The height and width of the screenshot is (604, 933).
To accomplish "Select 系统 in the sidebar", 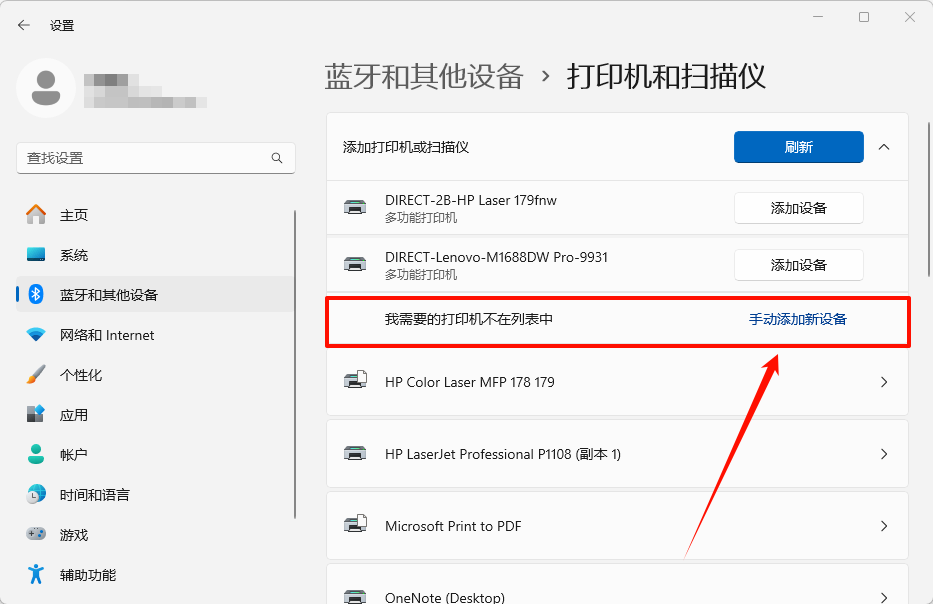I will [74, 255].
